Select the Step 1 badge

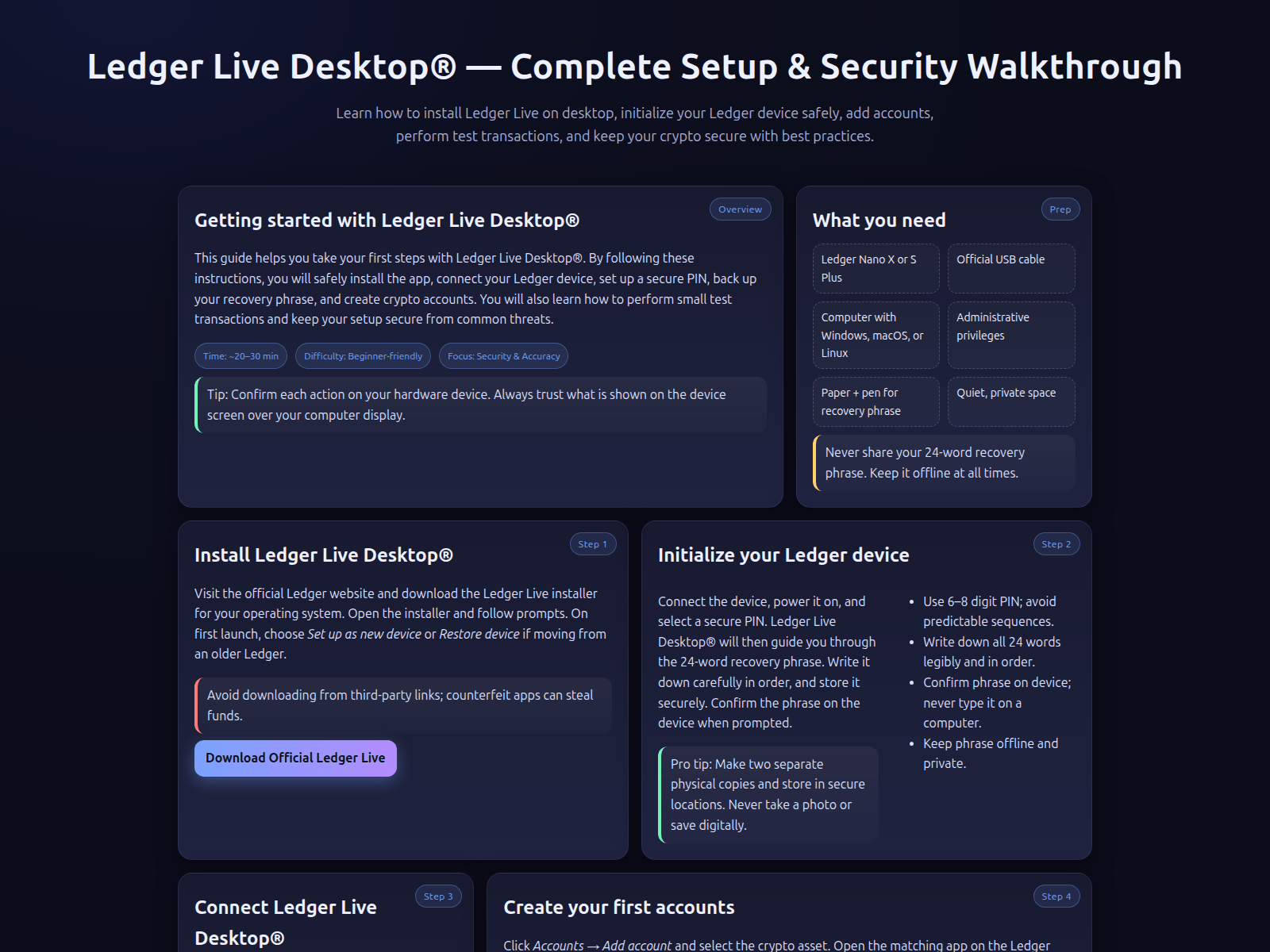[x=592, y=544]
